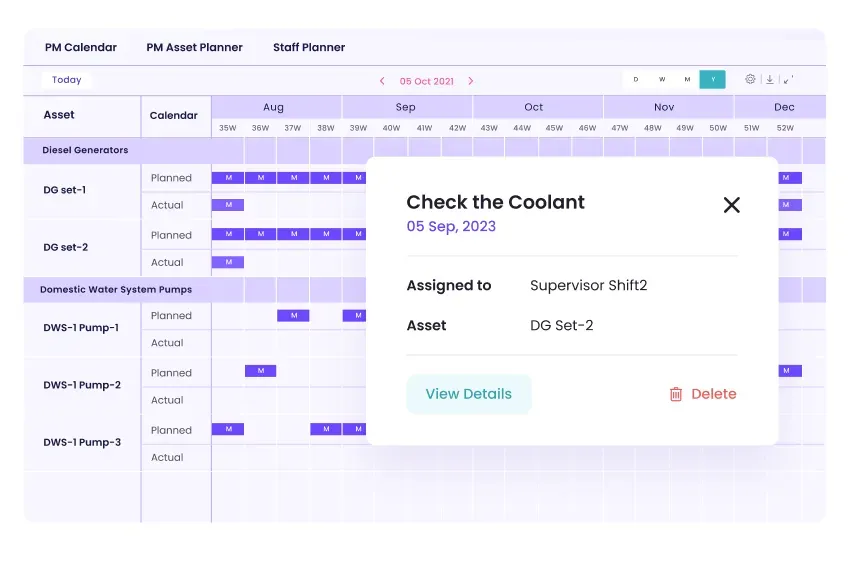The width and height of the screenshot is (862, 584).
Task: Click the download icon in toolbar
Action: (x=769, y=80)
